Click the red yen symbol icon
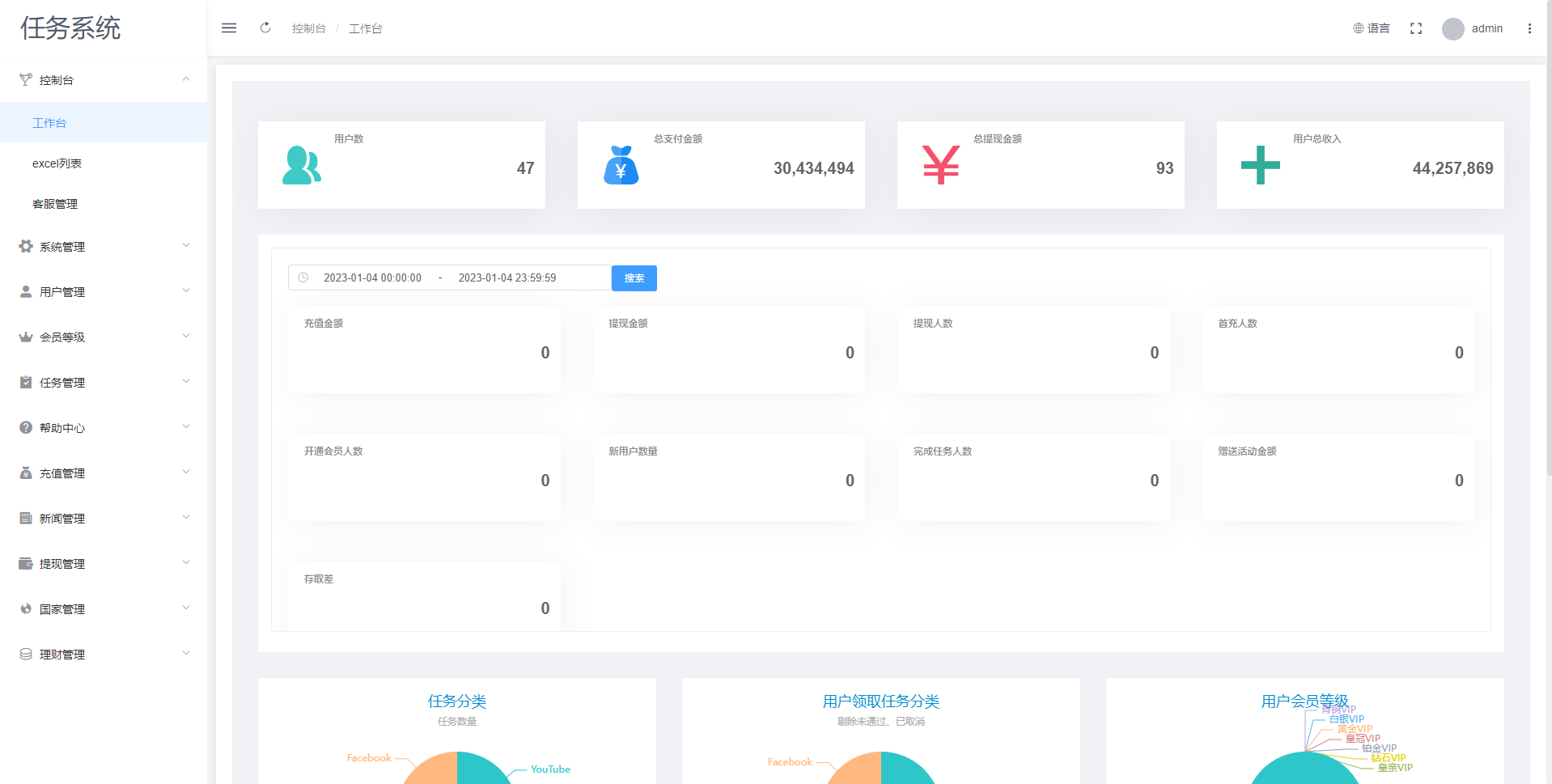 pos(940,166)
